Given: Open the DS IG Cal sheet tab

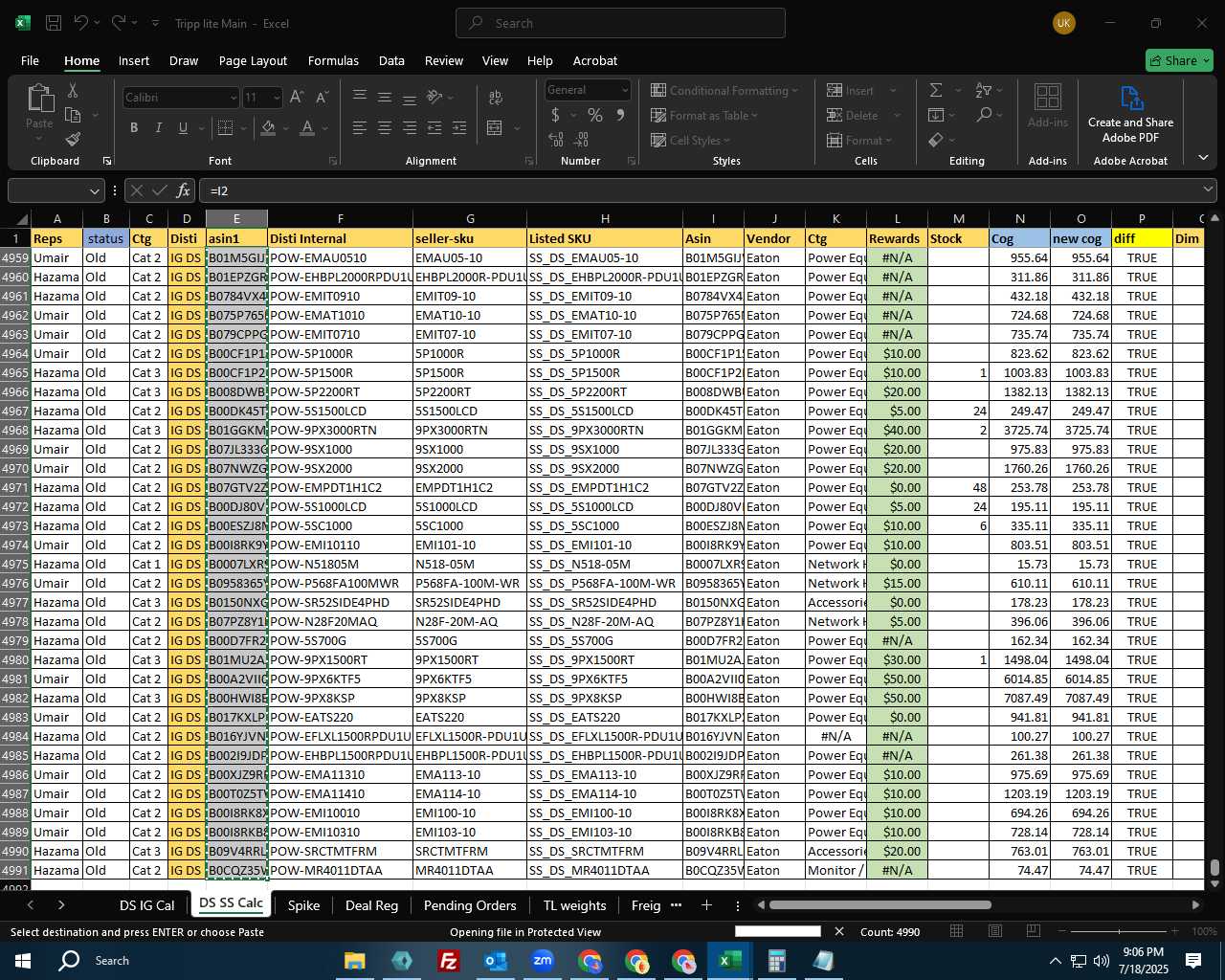Looking at the screenshot, I should pos(146,905).
